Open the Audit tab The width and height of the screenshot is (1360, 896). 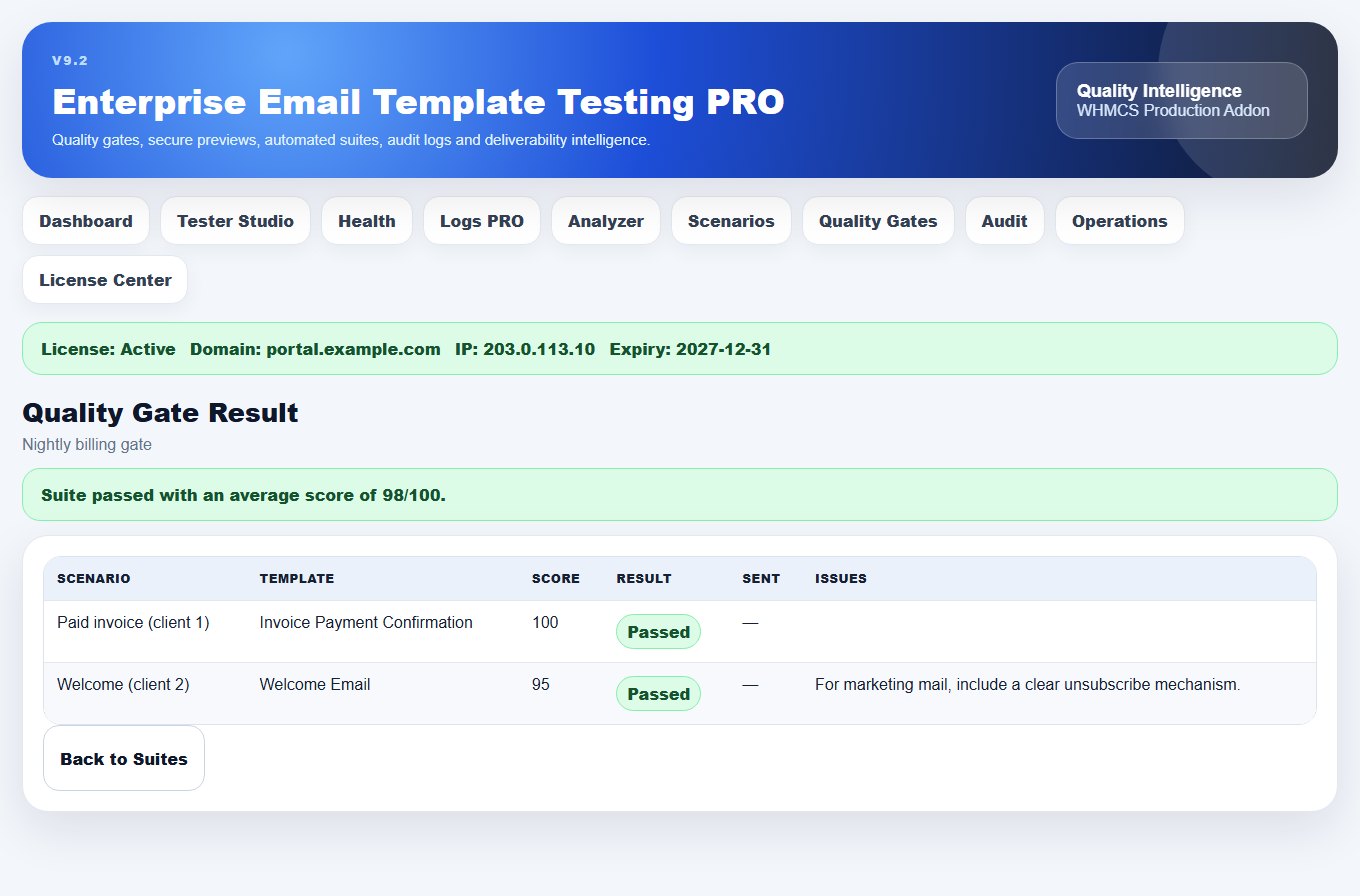(x=1004, y=221)
